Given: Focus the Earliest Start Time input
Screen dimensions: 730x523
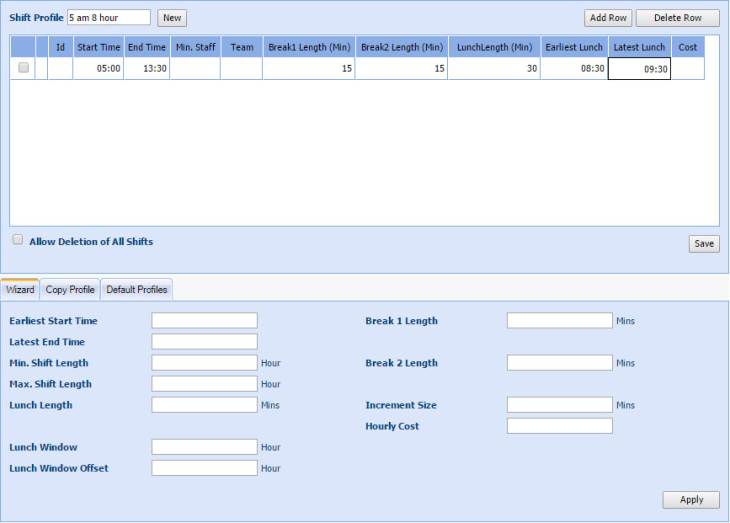Looking at the screenshot, I should 204,321.
